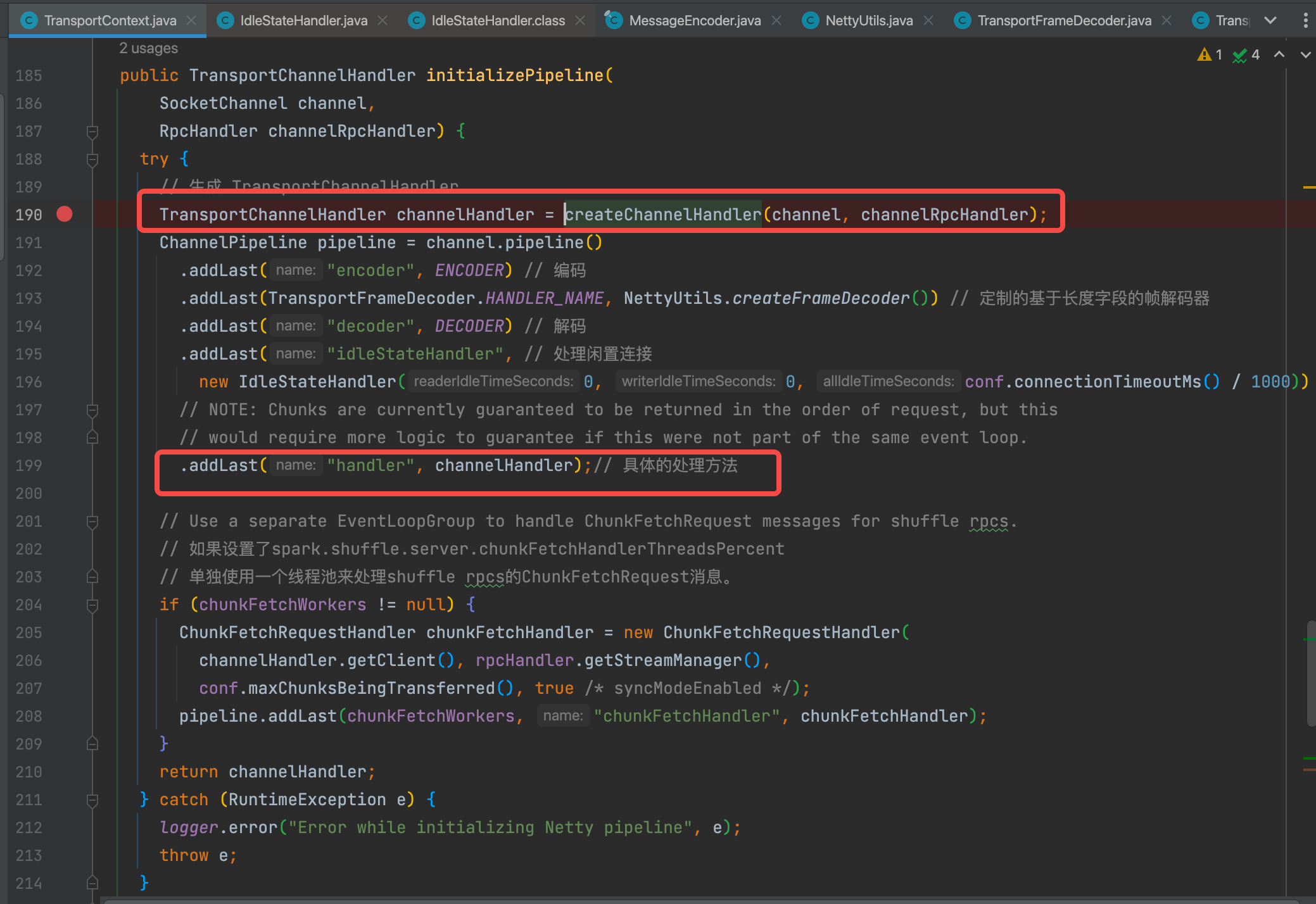The height and width of the screenshot is (904, 1316).
Task: Collapse the try block fold at line 188
Action: [x=92, y=160]
